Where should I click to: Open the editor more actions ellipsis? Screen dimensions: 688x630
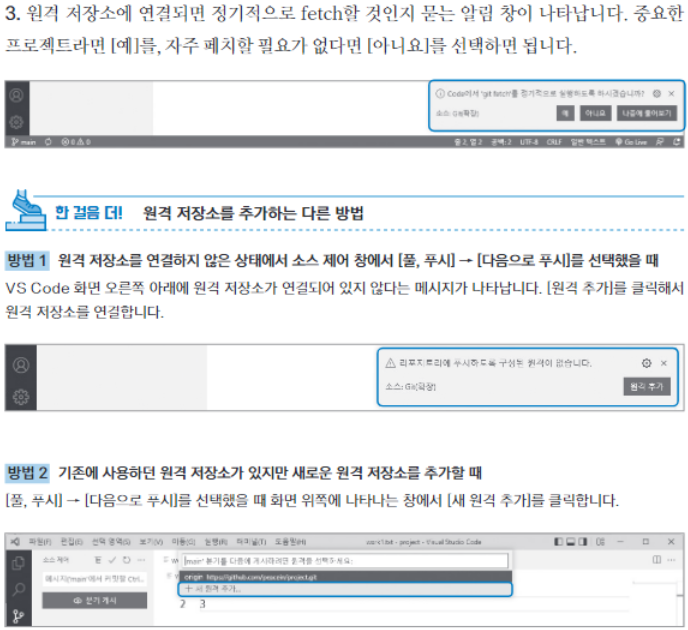click(x=671, y=560)
